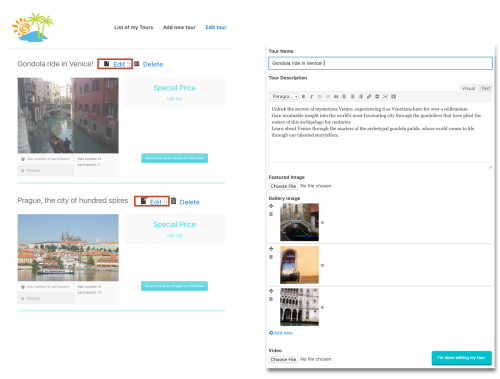Viewport: 500px width, 379px height.
Task: Click move handle of second gallery image
Action: [x=271, y=249]
